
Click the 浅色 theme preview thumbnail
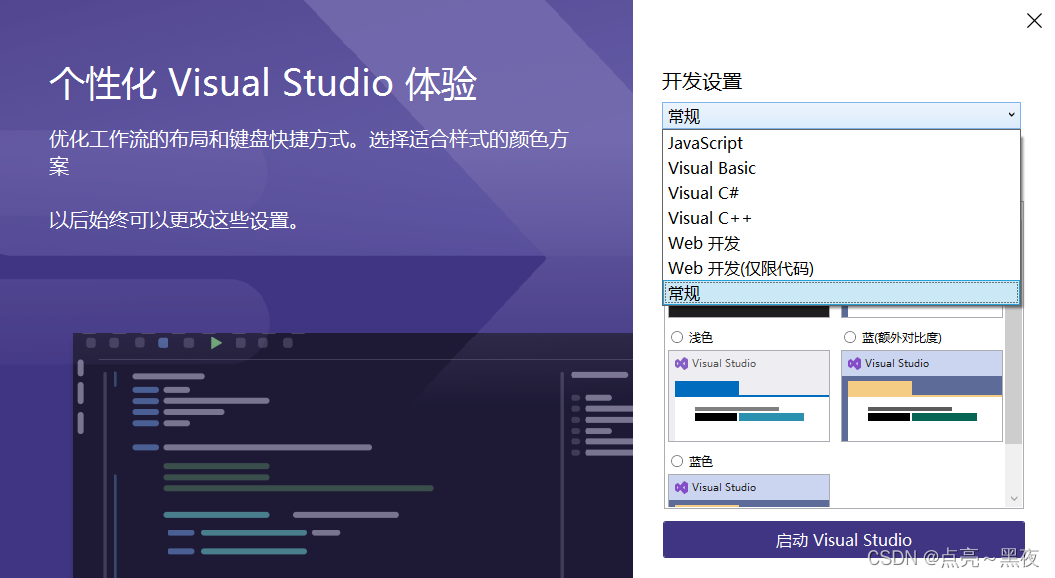[x=749, y=396]
